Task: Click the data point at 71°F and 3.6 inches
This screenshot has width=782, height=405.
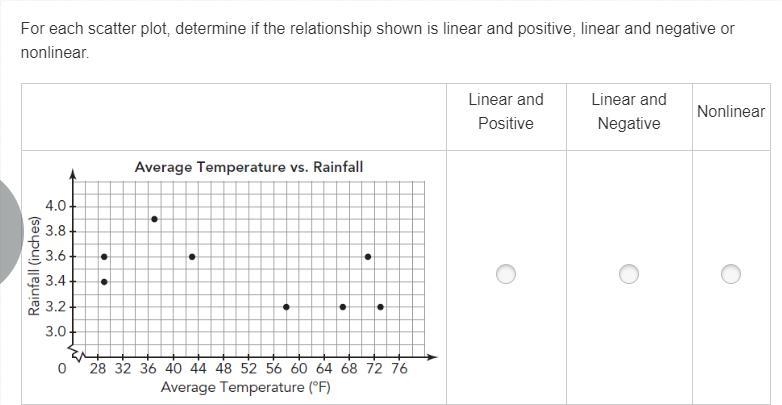Action: pyautogui.click(x=368, y=257)
